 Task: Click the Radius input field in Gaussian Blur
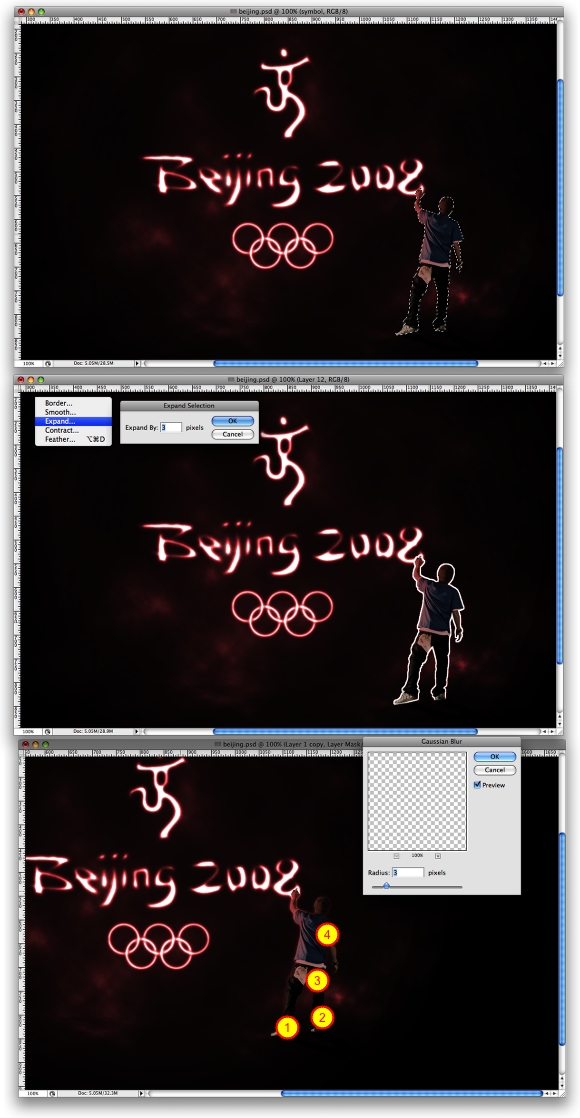click(x=408, y=872)
